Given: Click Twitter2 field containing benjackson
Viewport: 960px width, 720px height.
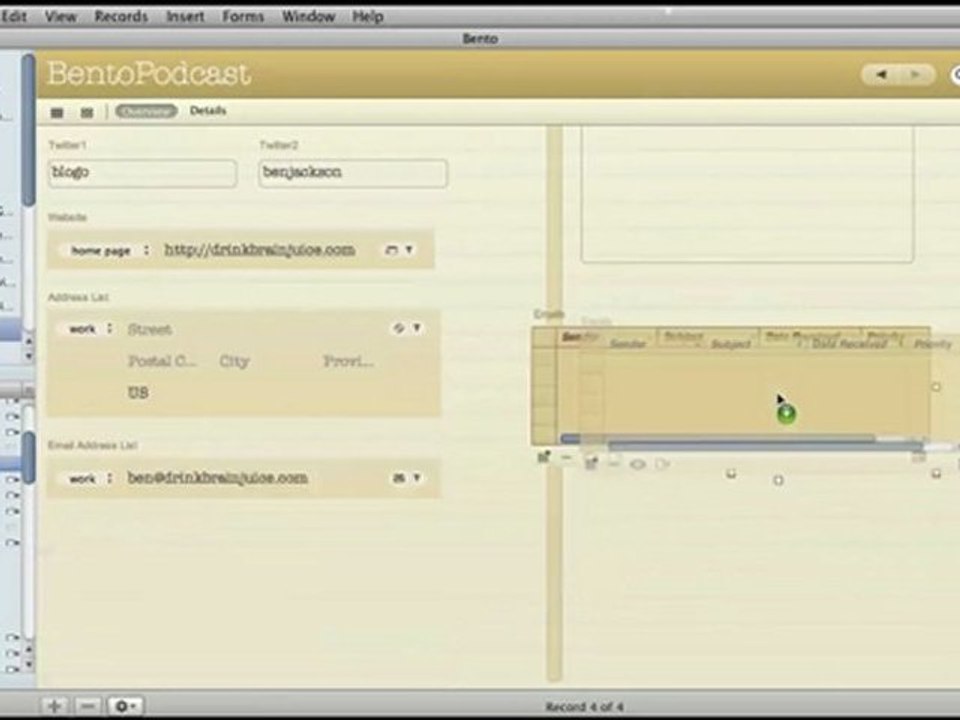Looking at the screenshot, I should (353, 173).
